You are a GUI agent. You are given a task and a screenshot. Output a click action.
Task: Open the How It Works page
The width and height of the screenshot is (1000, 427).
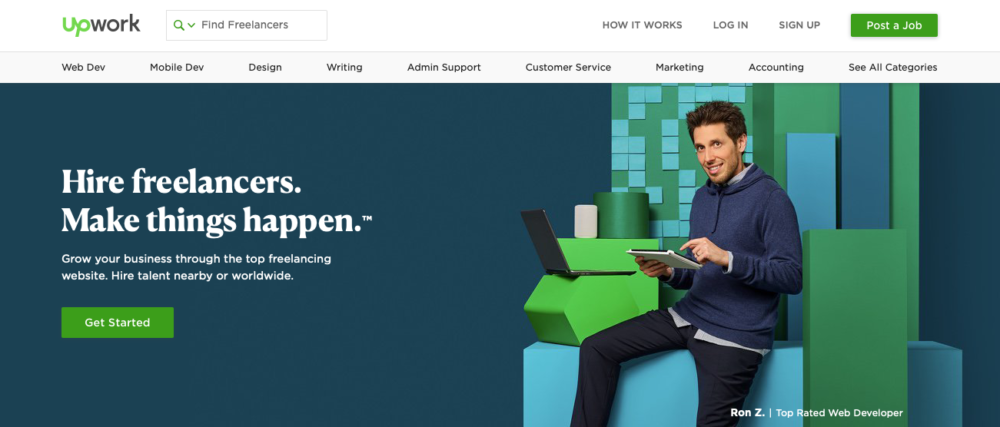click(x=642, y=25)
